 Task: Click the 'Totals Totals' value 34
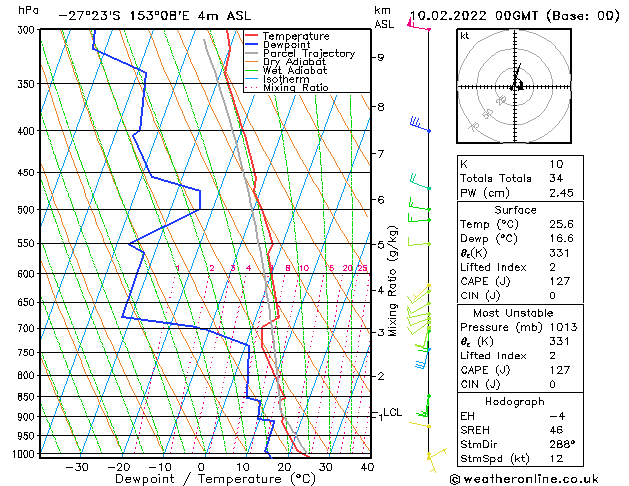pos(556,178)
